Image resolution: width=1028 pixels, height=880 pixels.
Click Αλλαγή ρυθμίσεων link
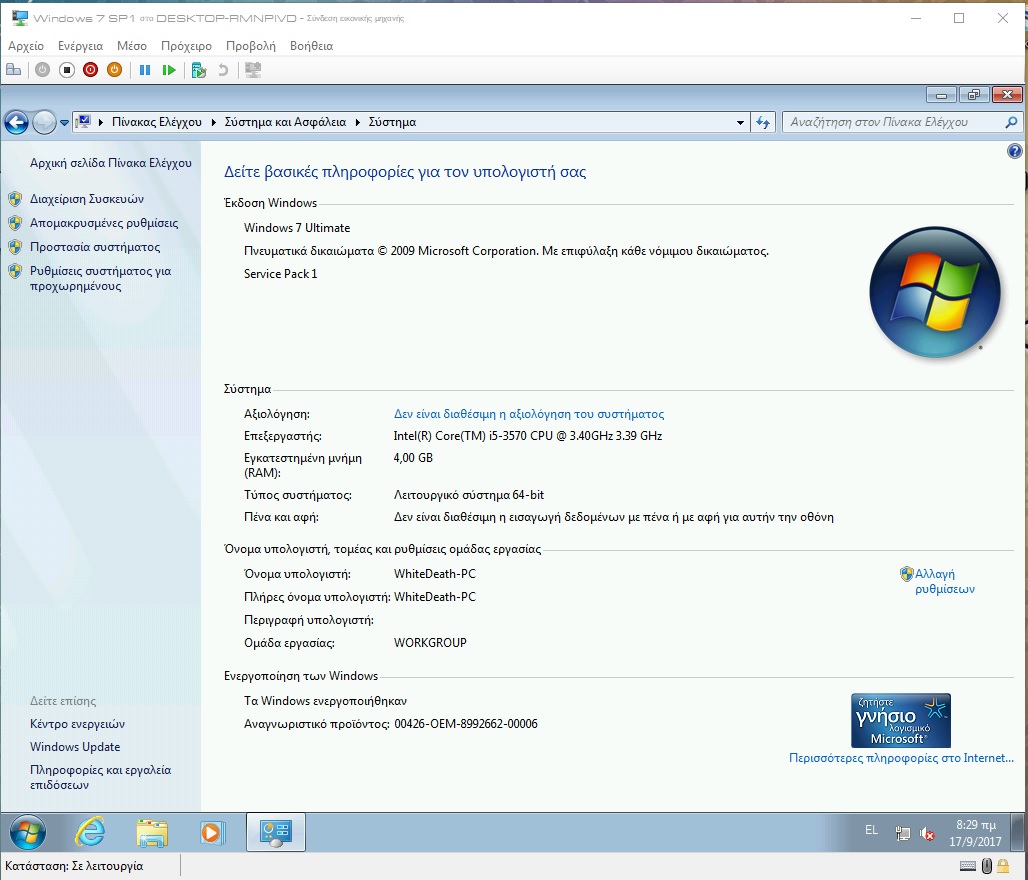tap(944, 581)
